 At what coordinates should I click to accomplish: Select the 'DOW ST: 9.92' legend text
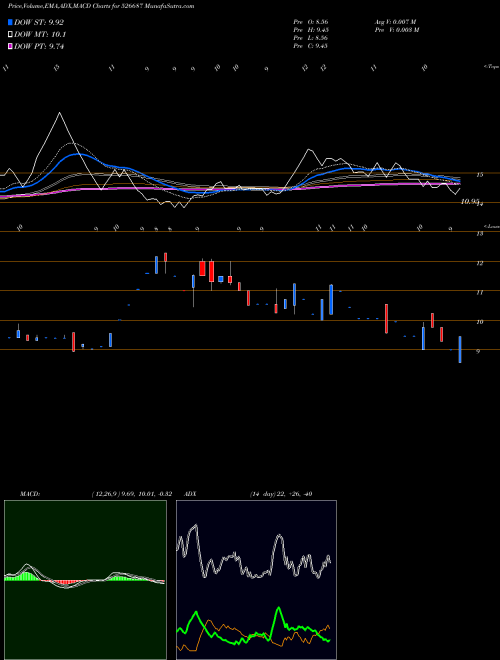point(39,22)
